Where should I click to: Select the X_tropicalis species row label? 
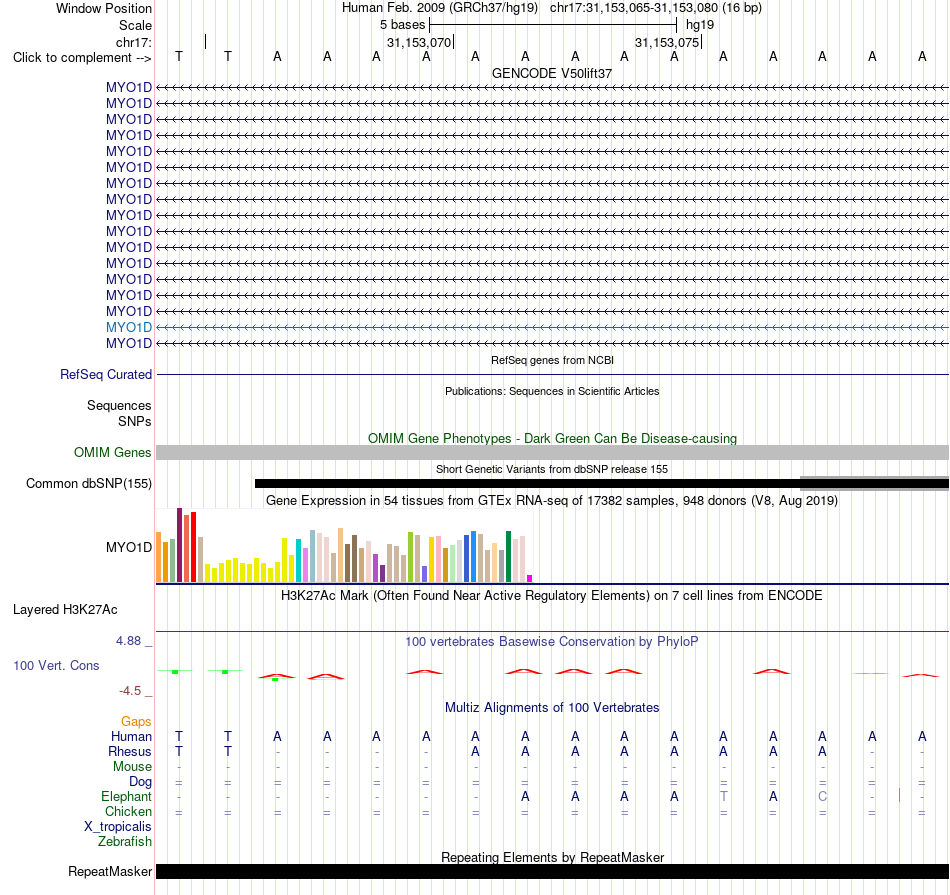[x=118, y=827]
